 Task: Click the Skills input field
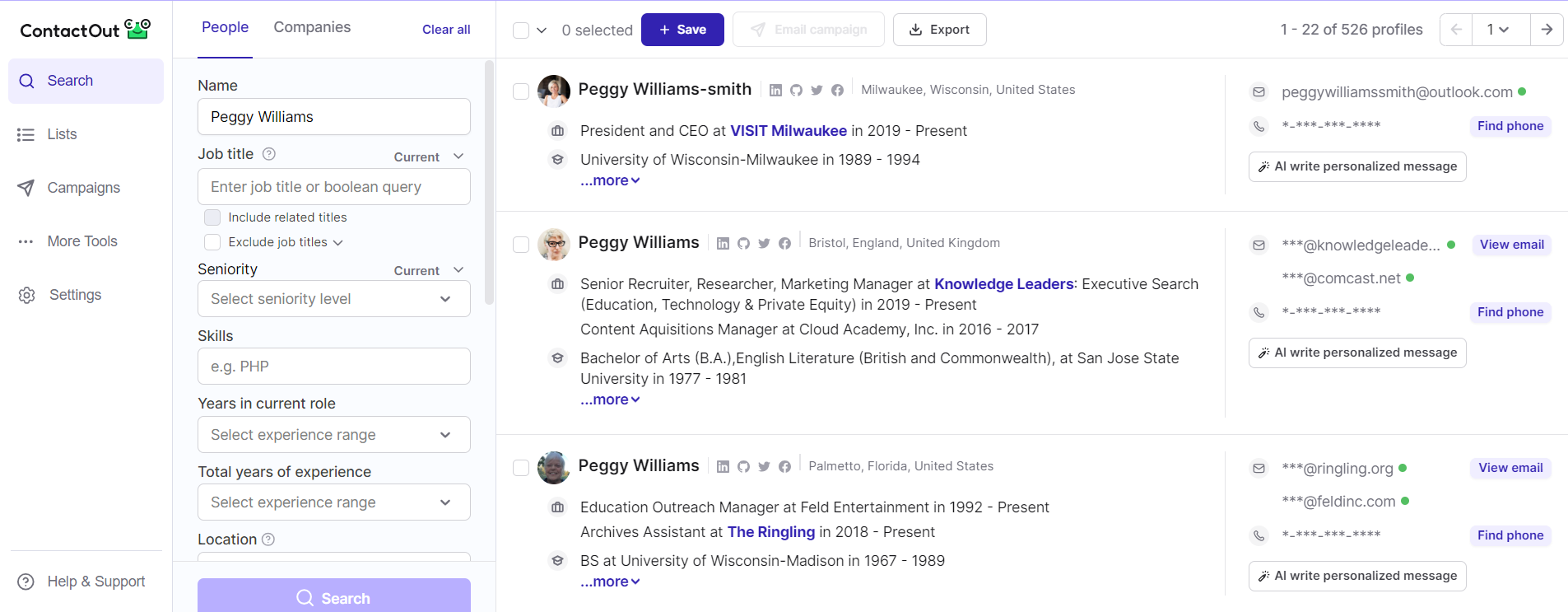333,367
